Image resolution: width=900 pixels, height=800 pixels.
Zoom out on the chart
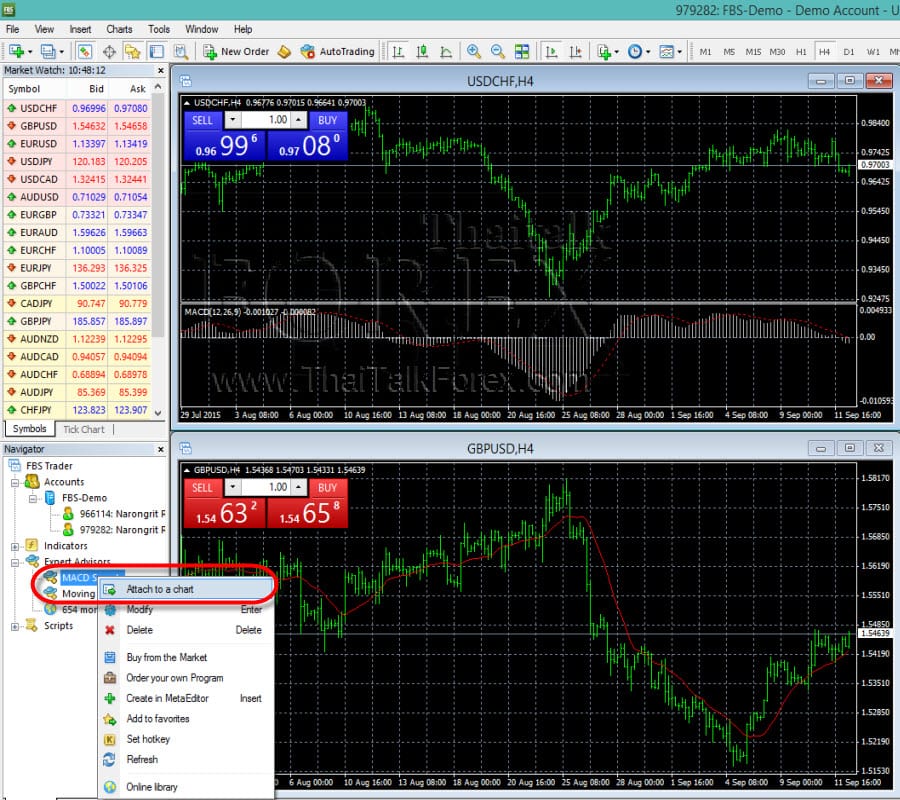tap(498, 52)
